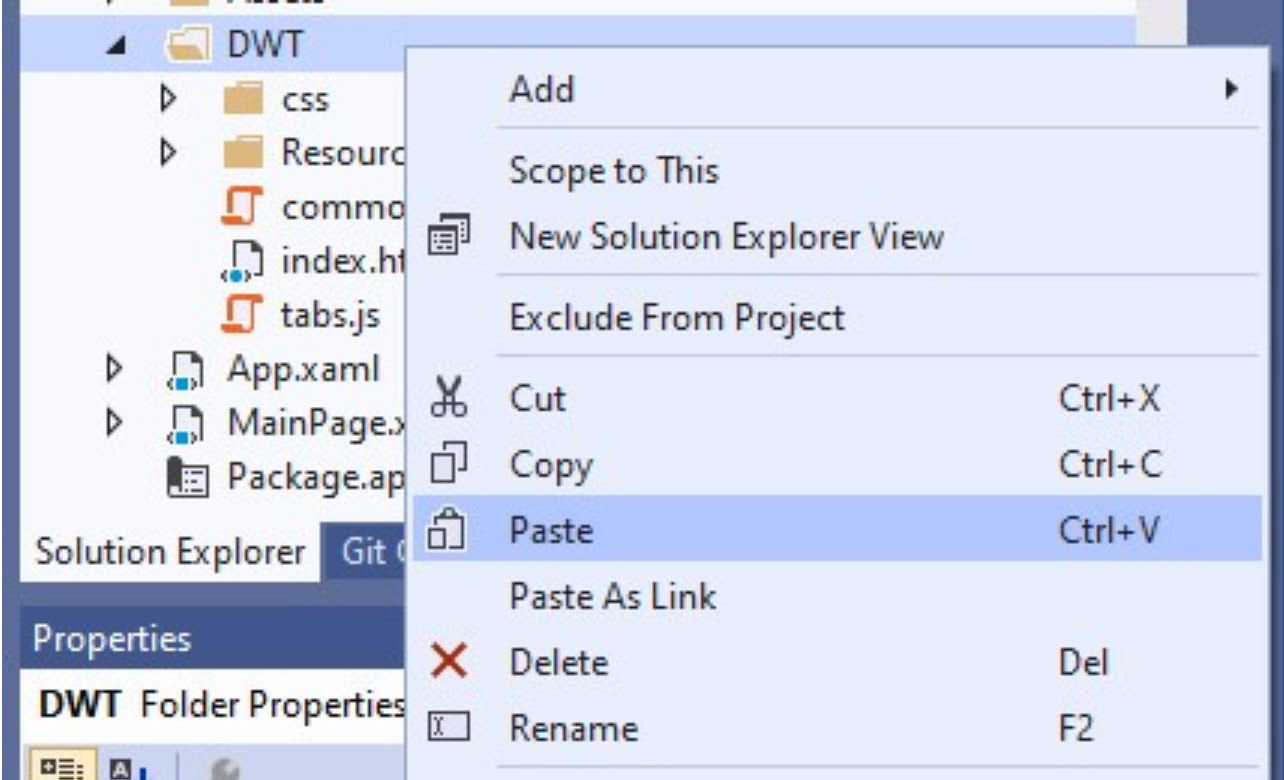Expand the css folder

(168, 98)
